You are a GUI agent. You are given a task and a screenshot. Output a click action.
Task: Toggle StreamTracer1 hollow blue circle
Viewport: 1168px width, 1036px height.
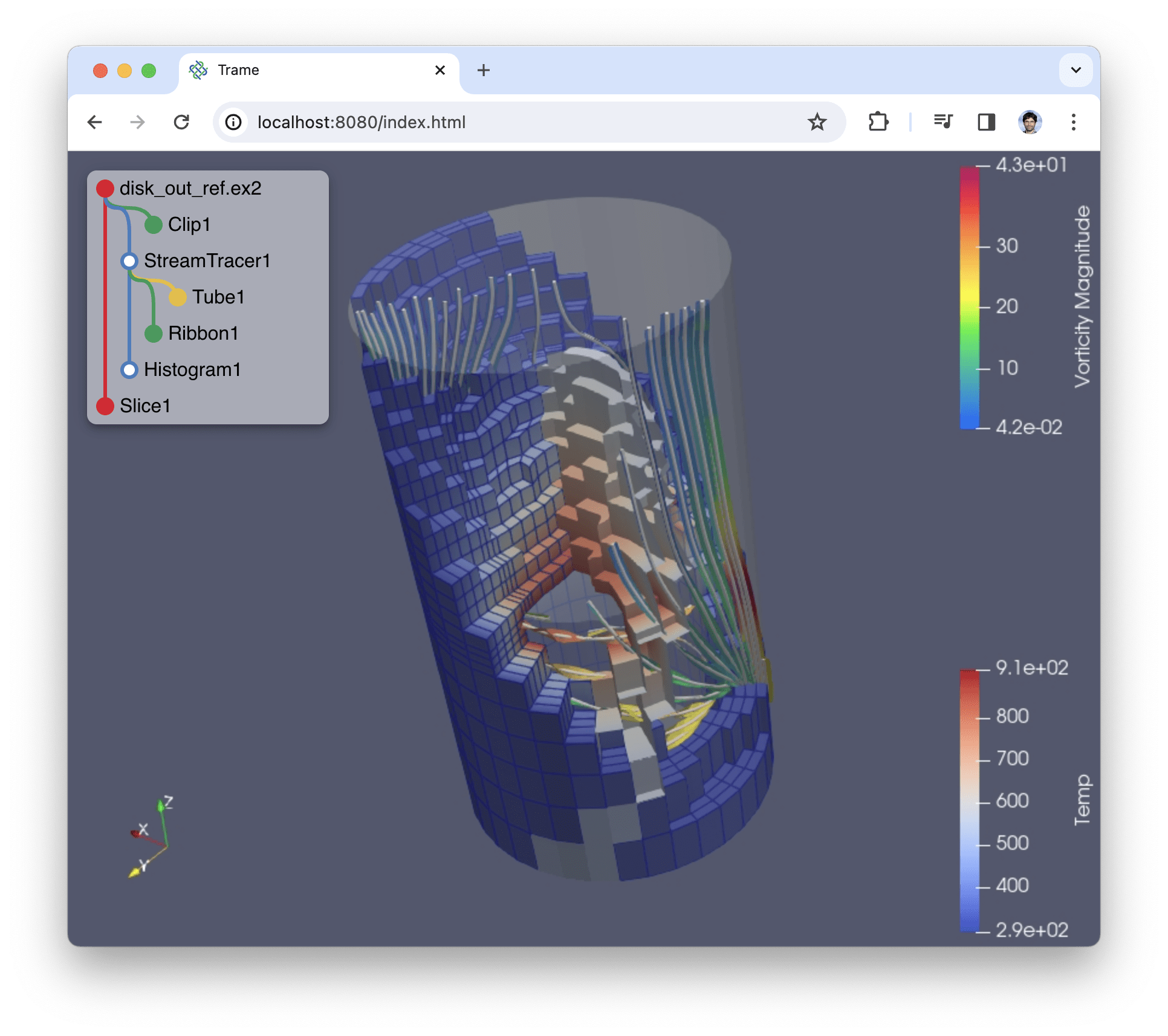[129, 261]
